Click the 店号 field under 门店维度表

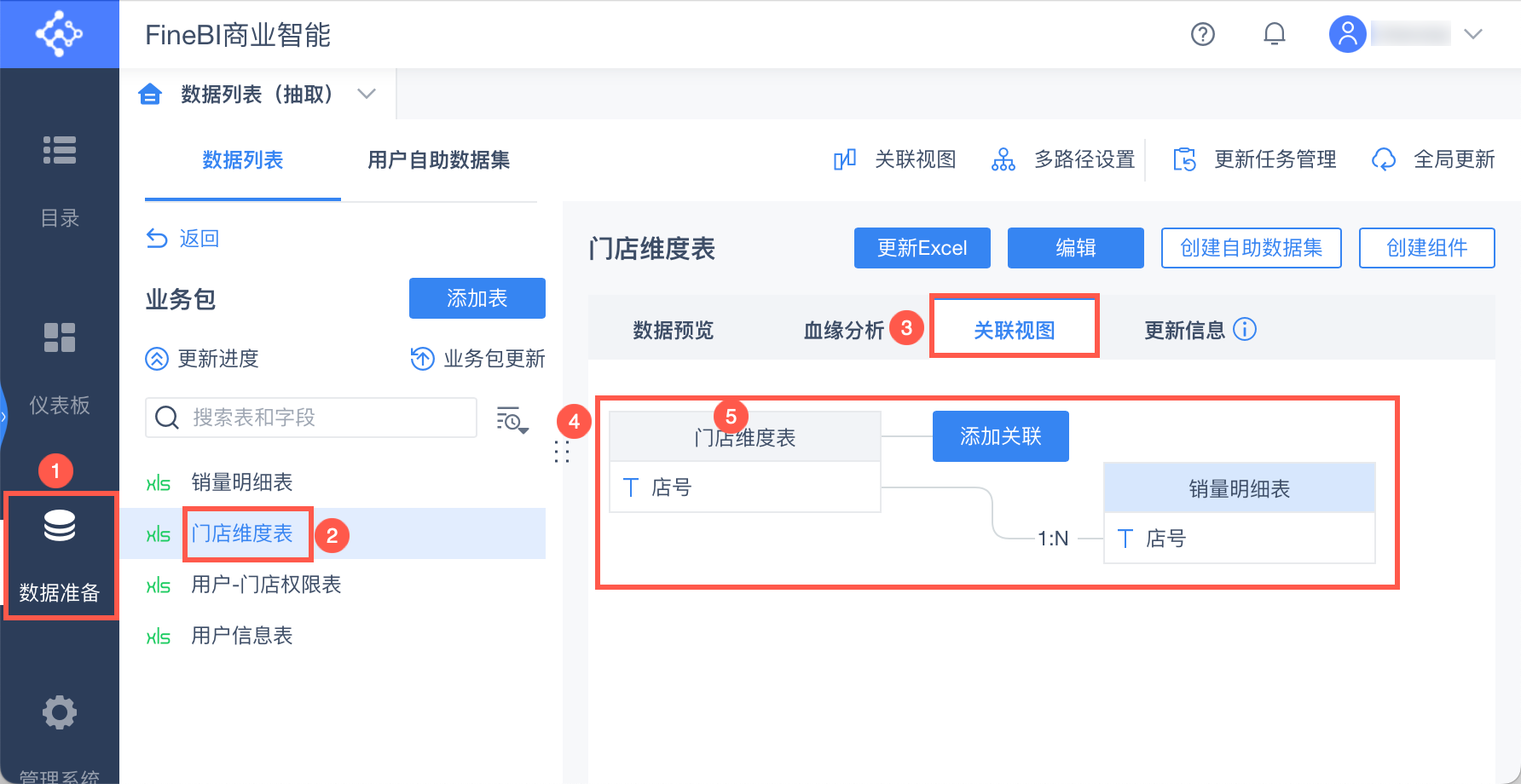point(745,487)
